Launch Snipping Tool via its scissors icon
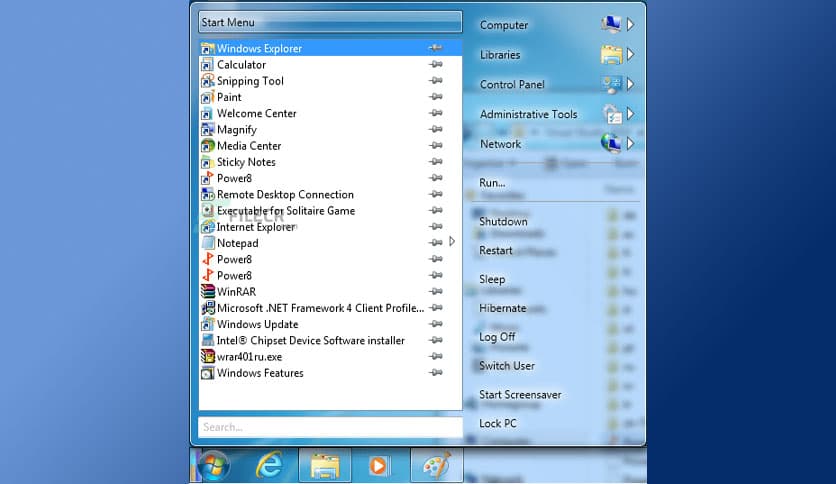The image size is (836, 484). [207, 81]
